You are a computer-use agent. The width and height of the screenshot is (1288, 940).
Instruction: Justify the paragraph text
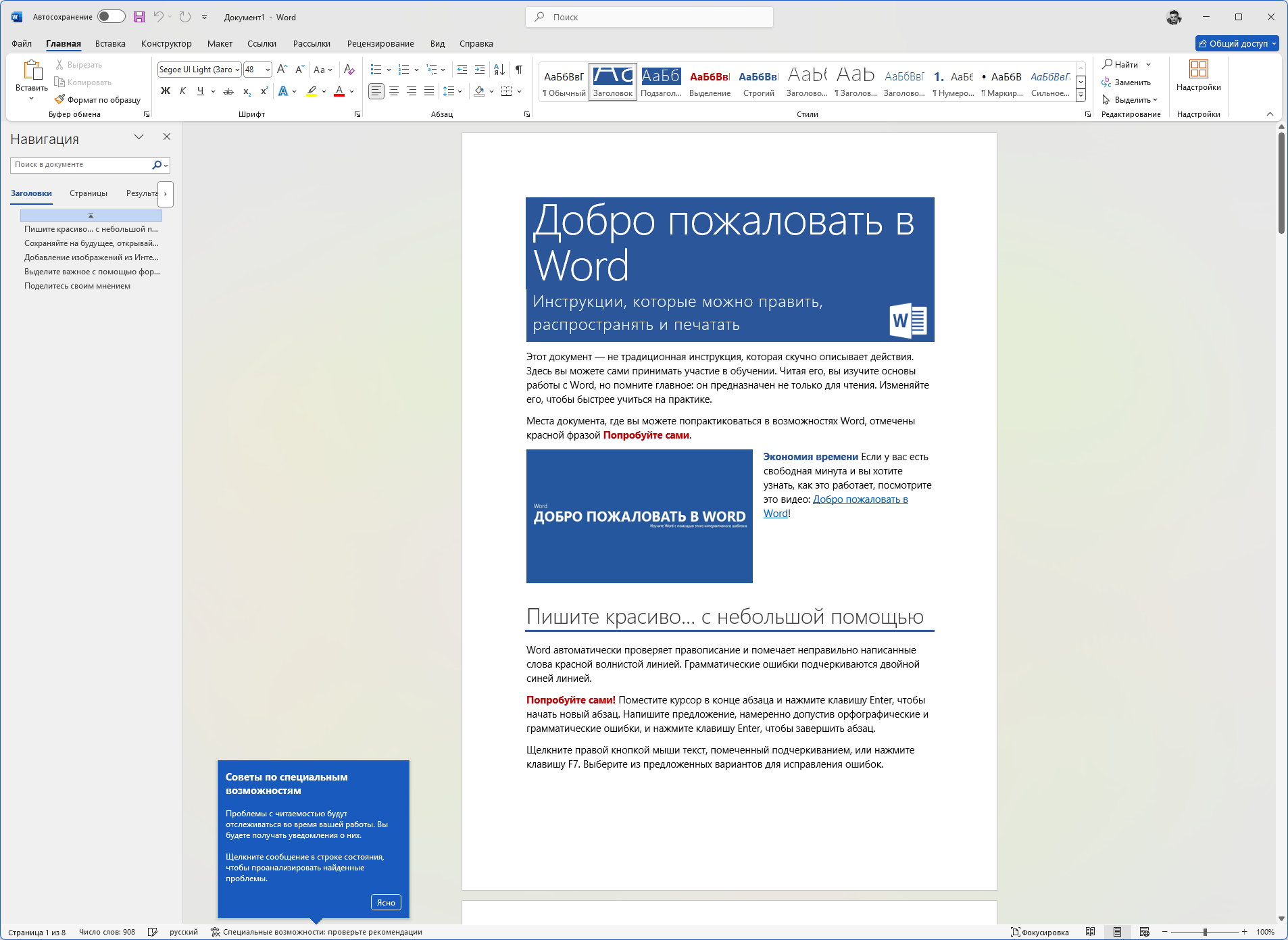pyautogui.click(x=429, y=91)
